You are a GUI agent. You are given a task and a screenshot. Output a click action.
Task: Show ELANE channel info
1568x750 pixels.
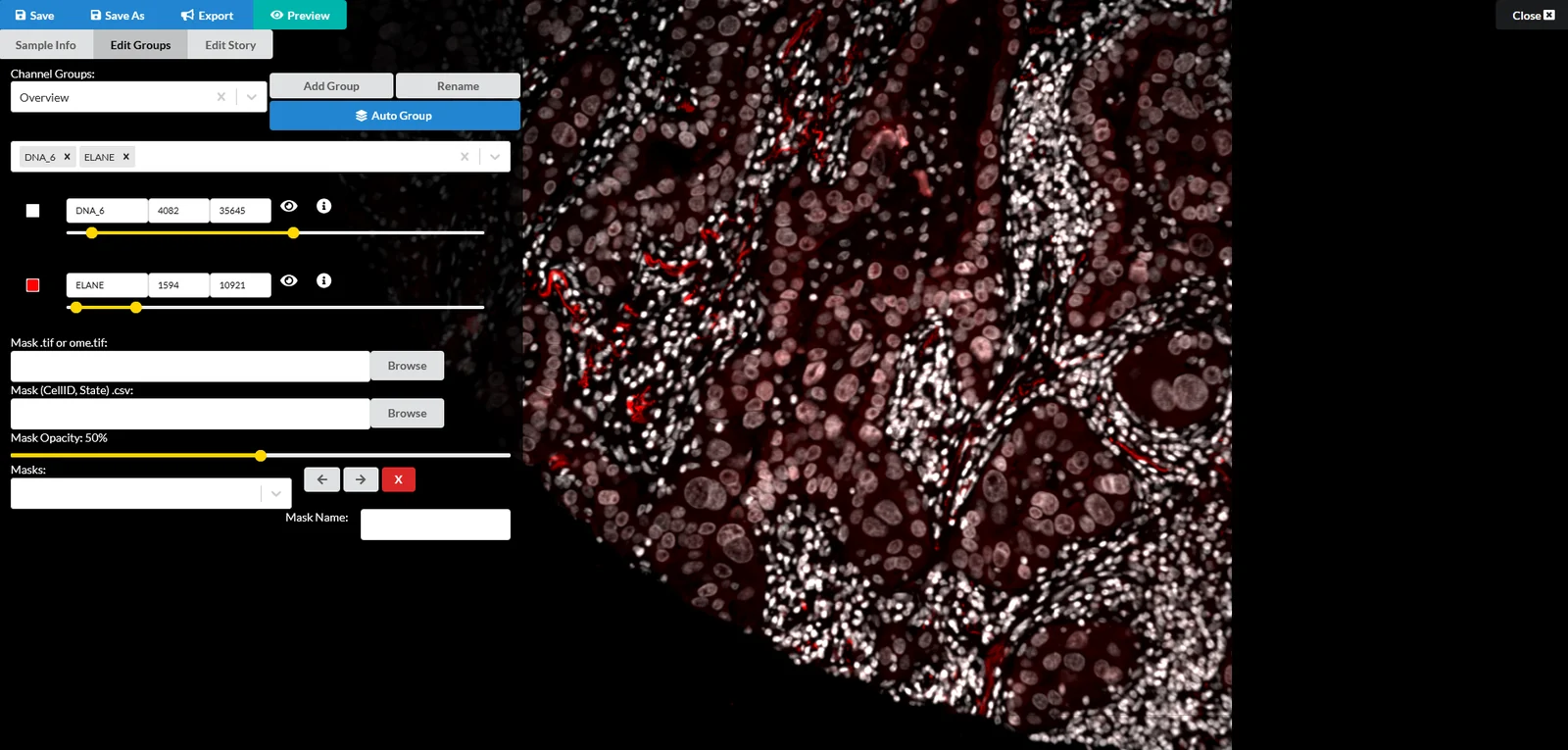(324, 280)
